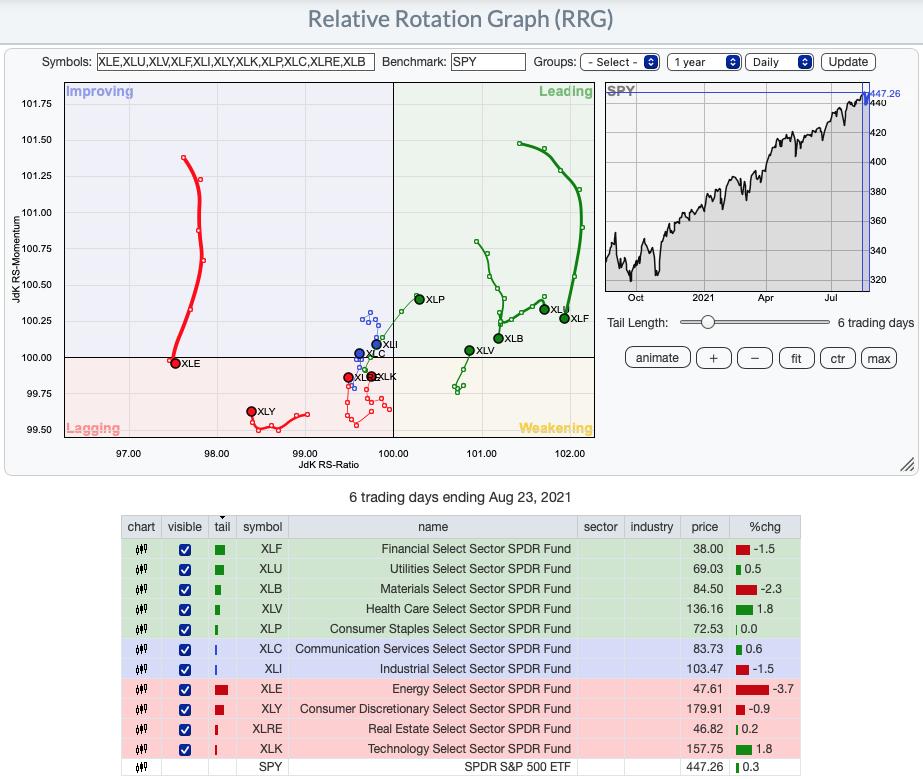This screenshot has height=779, width=923.
Task: Sort table by industry column header
Action: (x=652, y=527)
